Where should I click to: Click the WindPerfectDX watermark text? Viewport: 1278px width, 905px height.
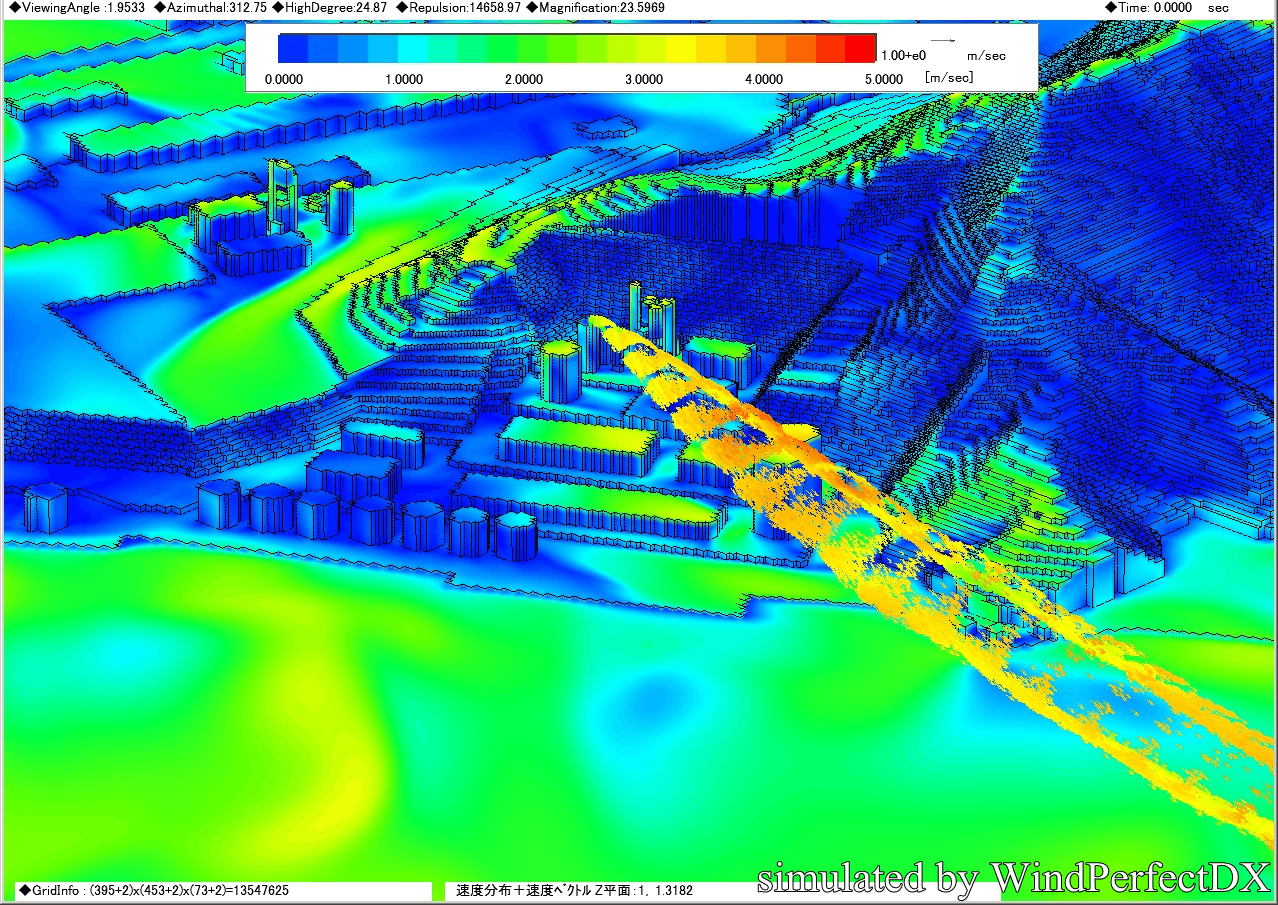pyautogui.click(x=1012, y=878)
